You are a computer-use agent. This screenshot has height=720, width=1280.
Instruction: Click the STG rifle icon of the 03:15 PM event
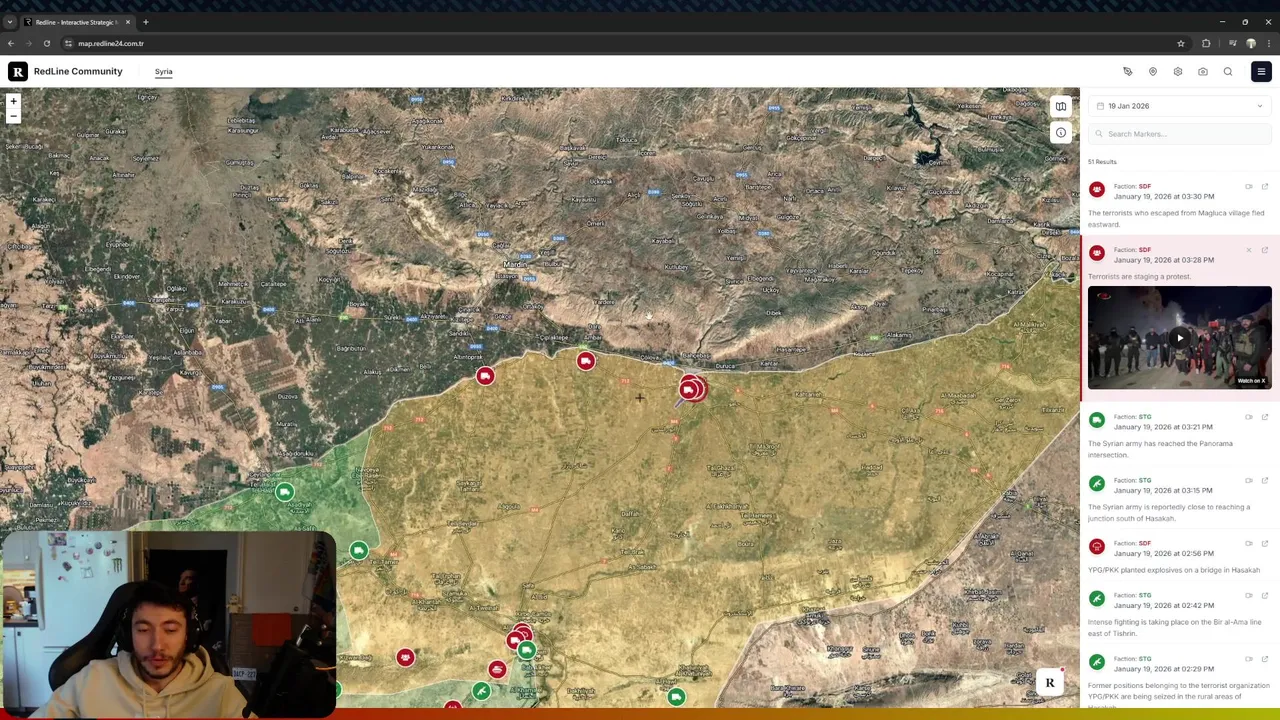coord(1097,484)
